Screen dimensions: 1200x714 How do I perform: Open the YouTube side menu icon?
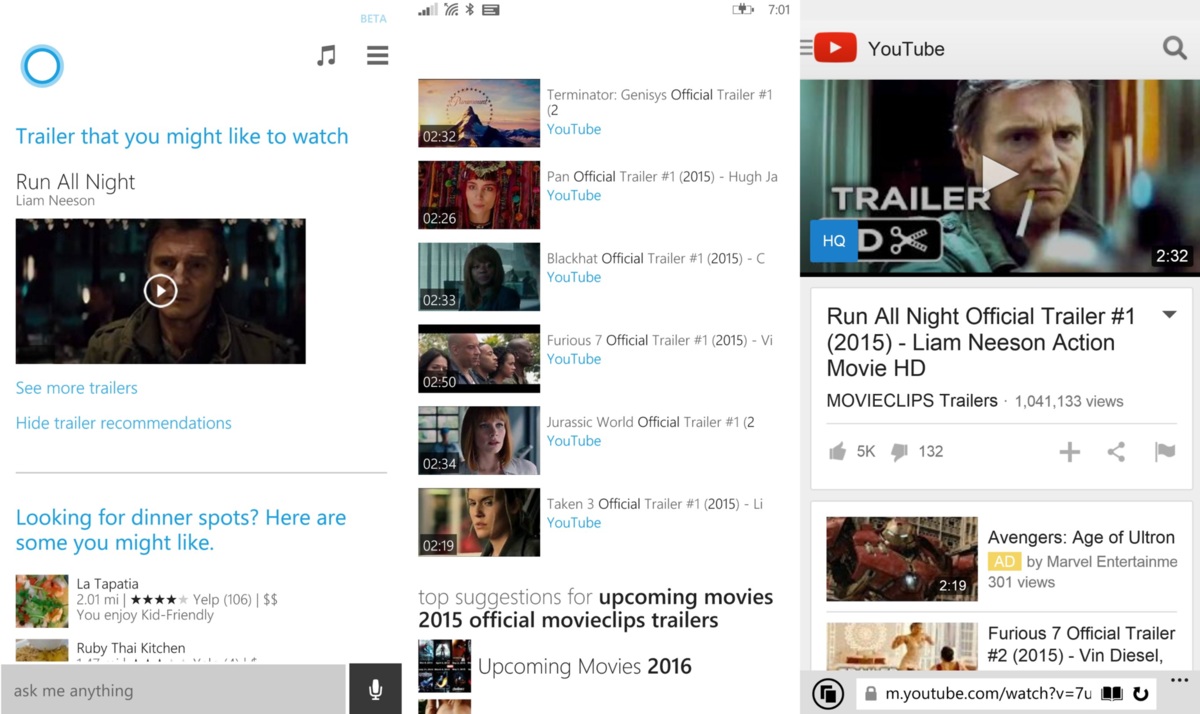pyautogui.click(x=806, y=48)
